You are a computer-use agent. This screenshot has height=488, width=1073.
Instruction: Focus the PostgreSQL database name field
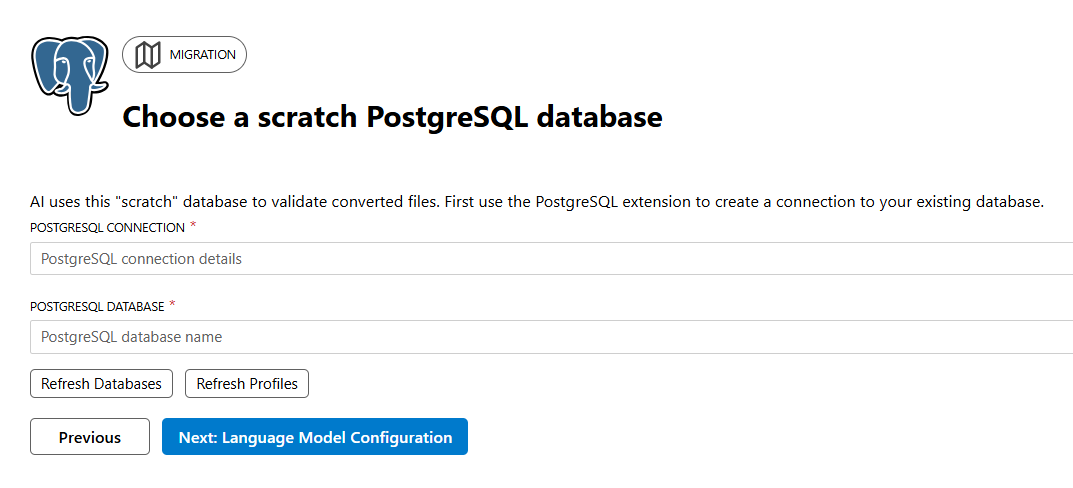point(550,337)
